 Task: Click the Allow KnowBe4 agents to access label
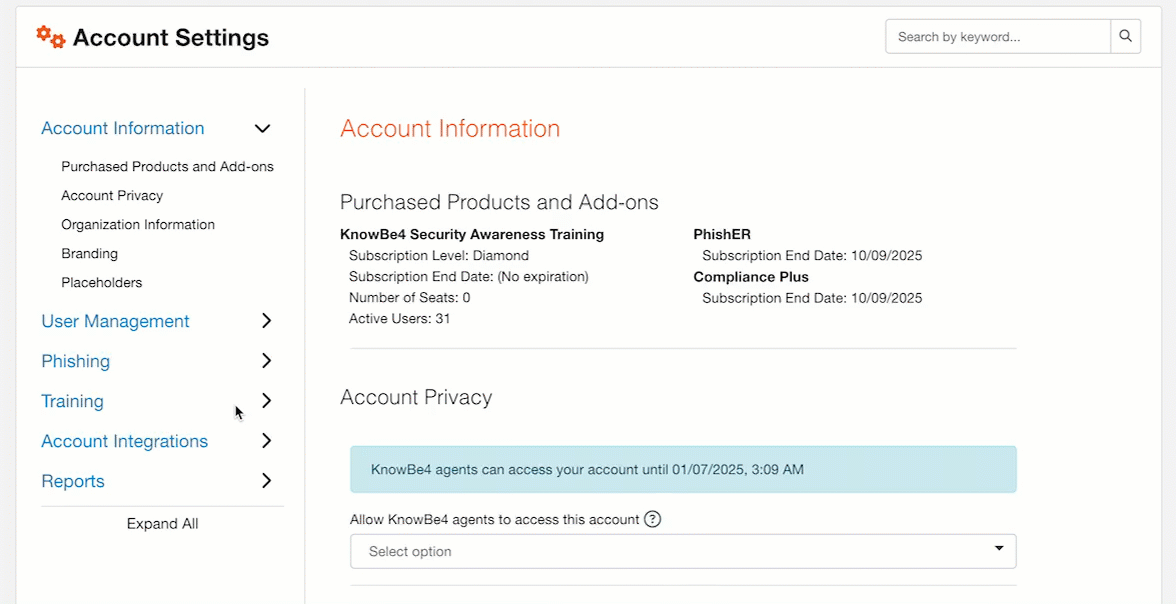pyautogui.click(x=494, y=519)
